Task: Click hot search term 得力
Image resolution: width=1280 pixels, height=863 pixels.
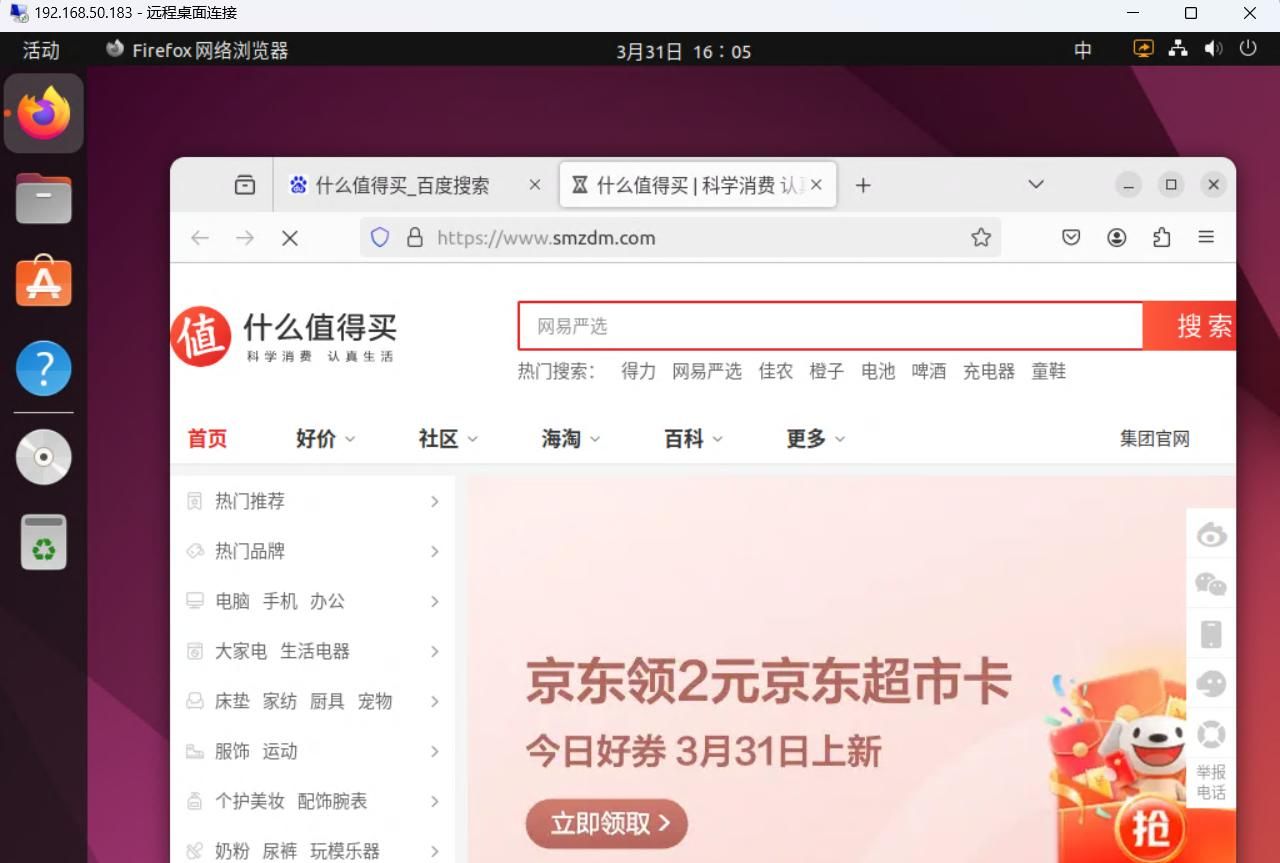Action: [x=638, y=371]
